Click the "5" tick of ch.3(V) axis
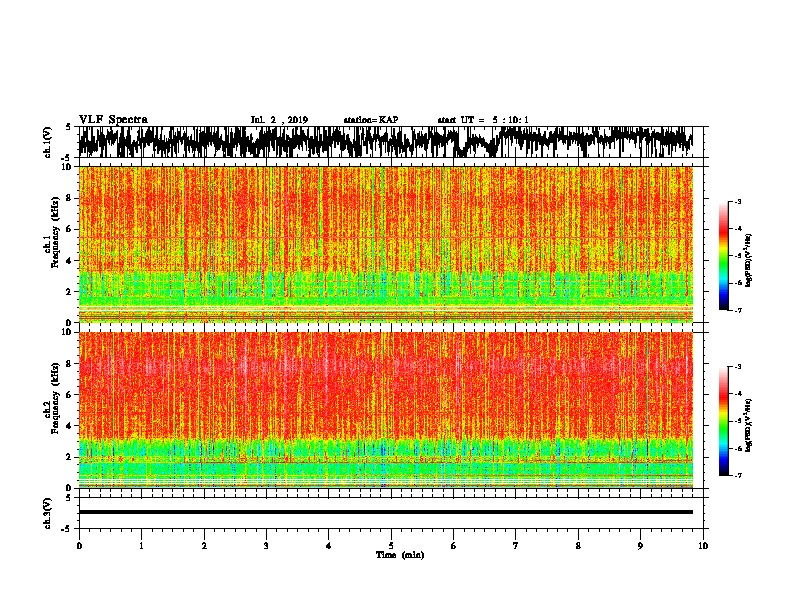 tap(68, 498)
